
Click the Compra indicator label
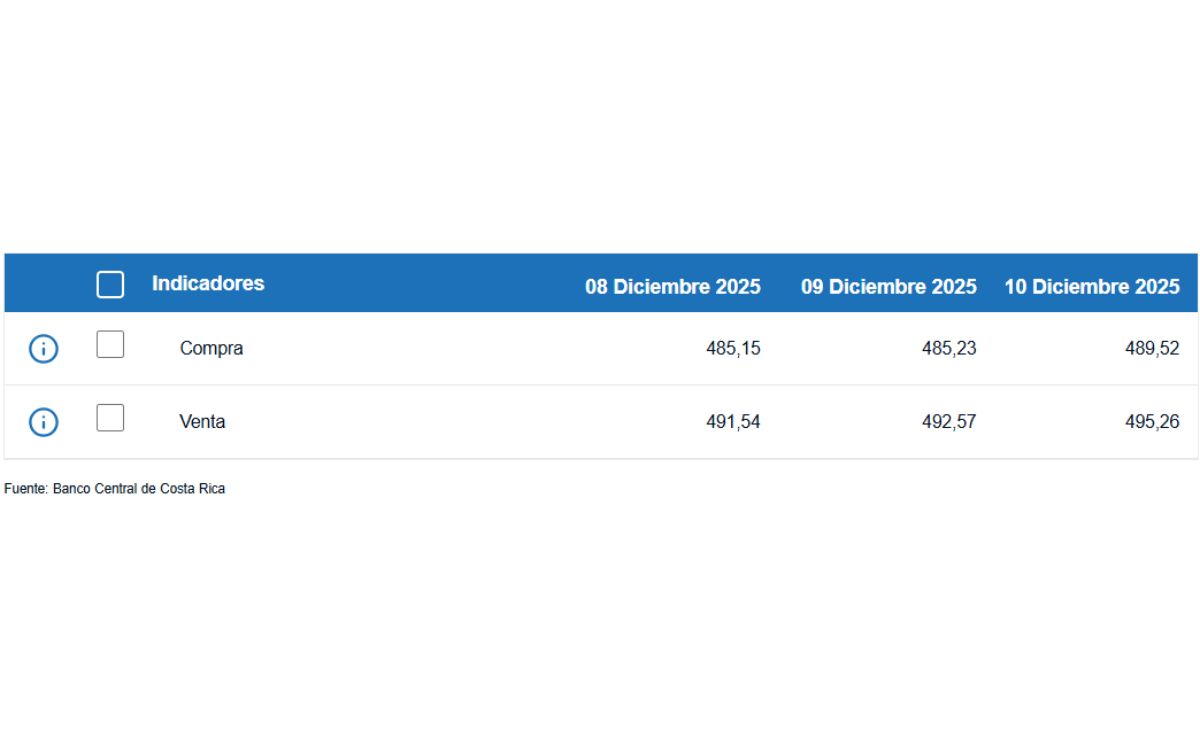click(211, 349)
